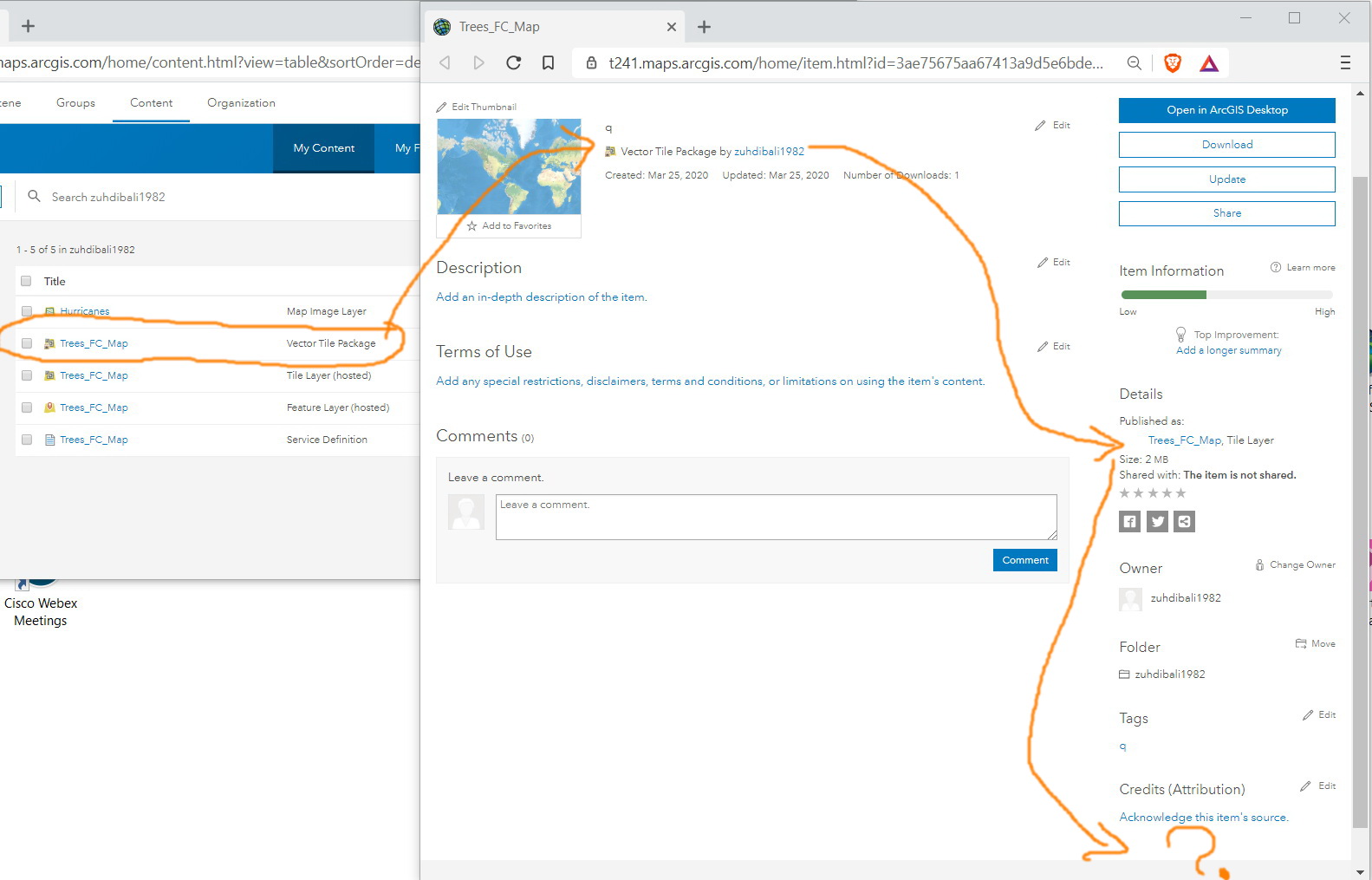Image resolution: width=1372 pixels, height=880 pixels.
Task: Click Add a longer summary link
Action: pyautogui.click(x=1228, y=350)
